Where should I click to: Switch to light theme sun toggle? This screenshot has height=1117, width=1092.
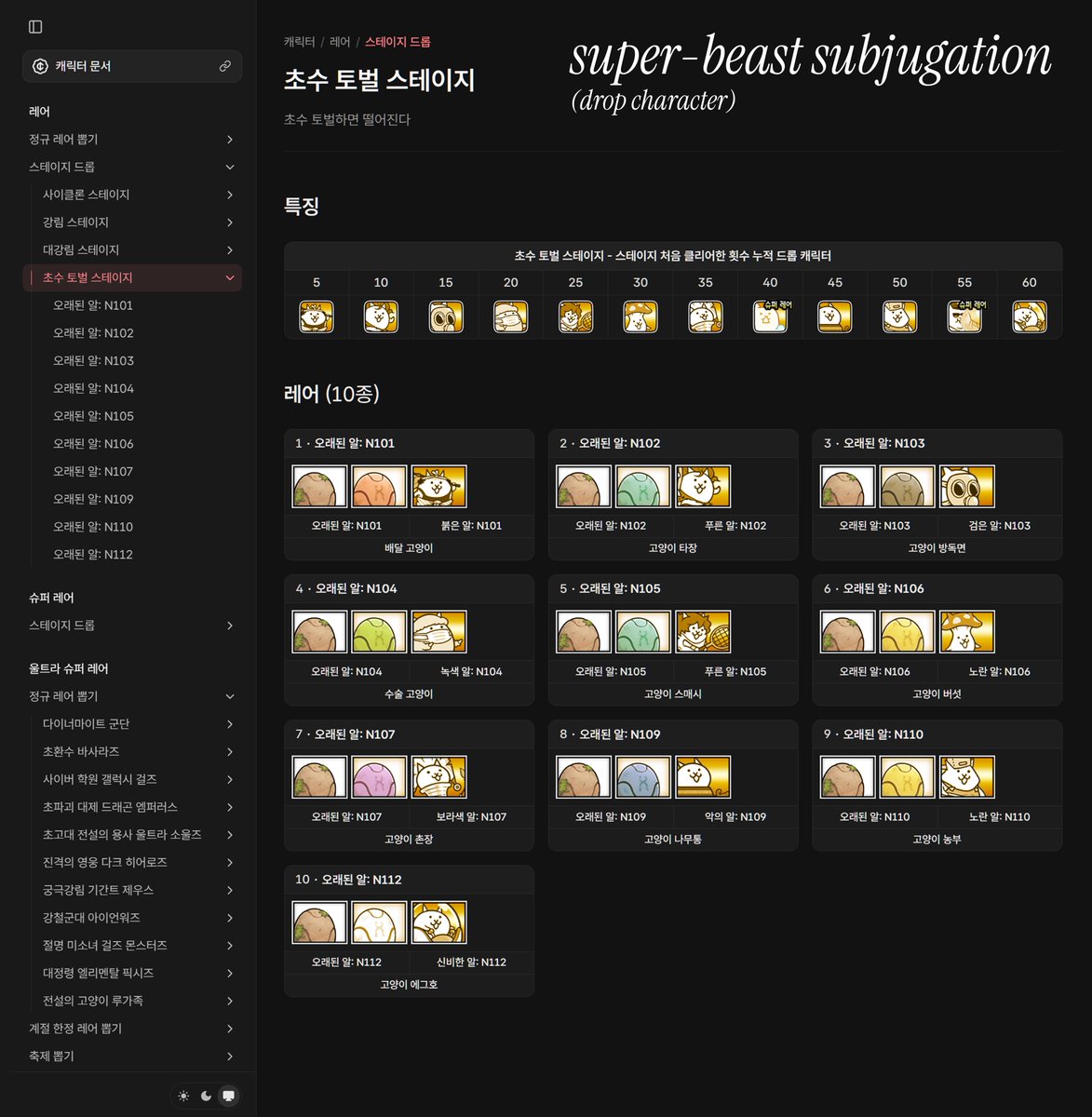183,1096
